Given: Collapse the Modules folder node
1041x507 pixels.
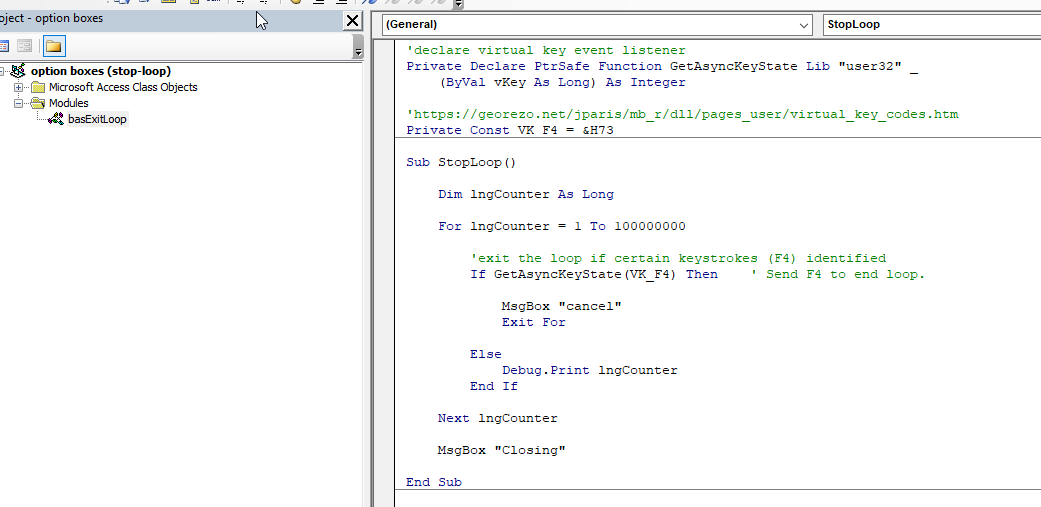Looking at the screenshot, I should [19, 103].
